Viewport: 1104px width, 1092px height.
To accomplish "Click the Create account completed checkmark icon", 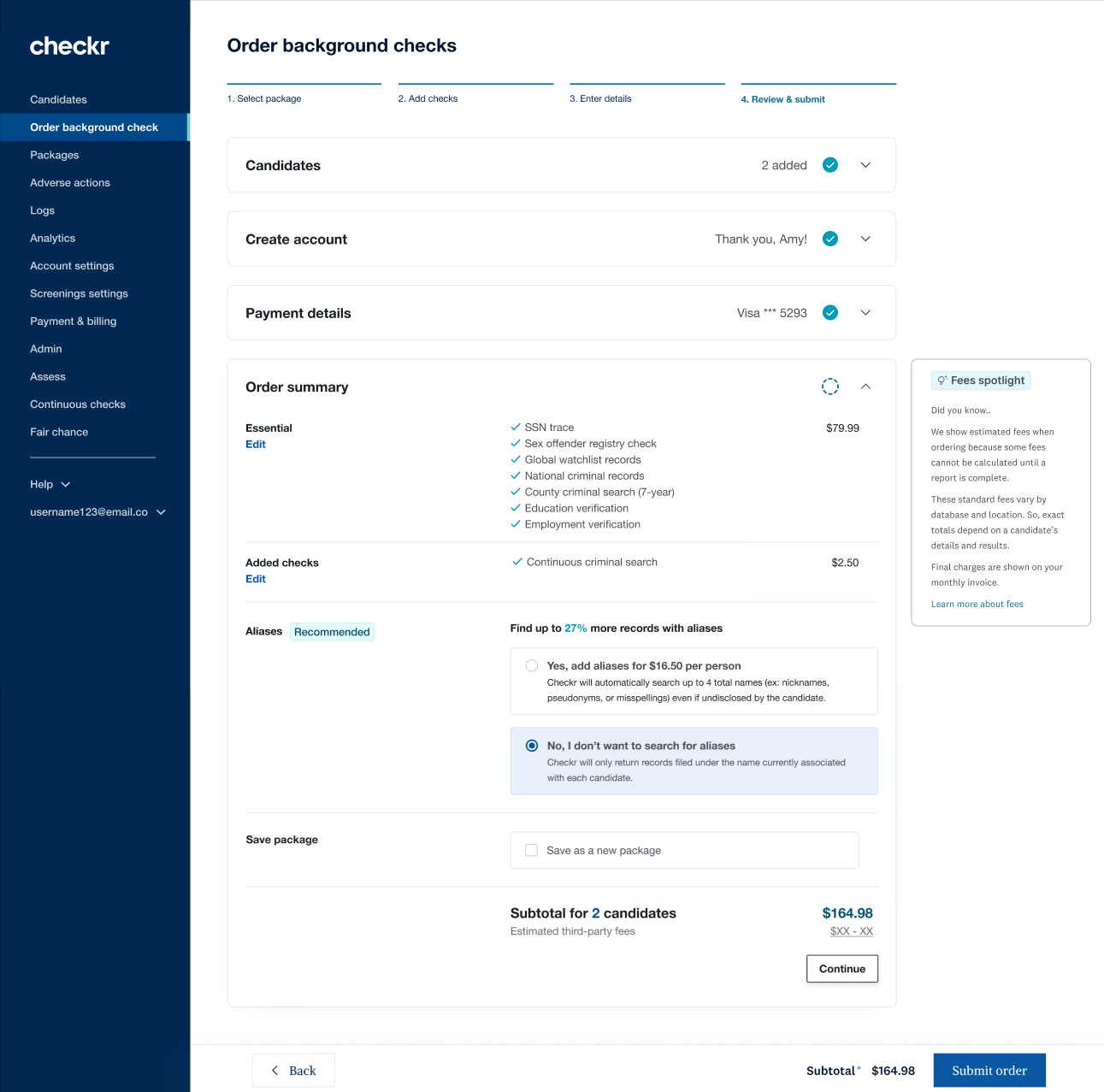I will pyautogui.click(x=830, y=239).
